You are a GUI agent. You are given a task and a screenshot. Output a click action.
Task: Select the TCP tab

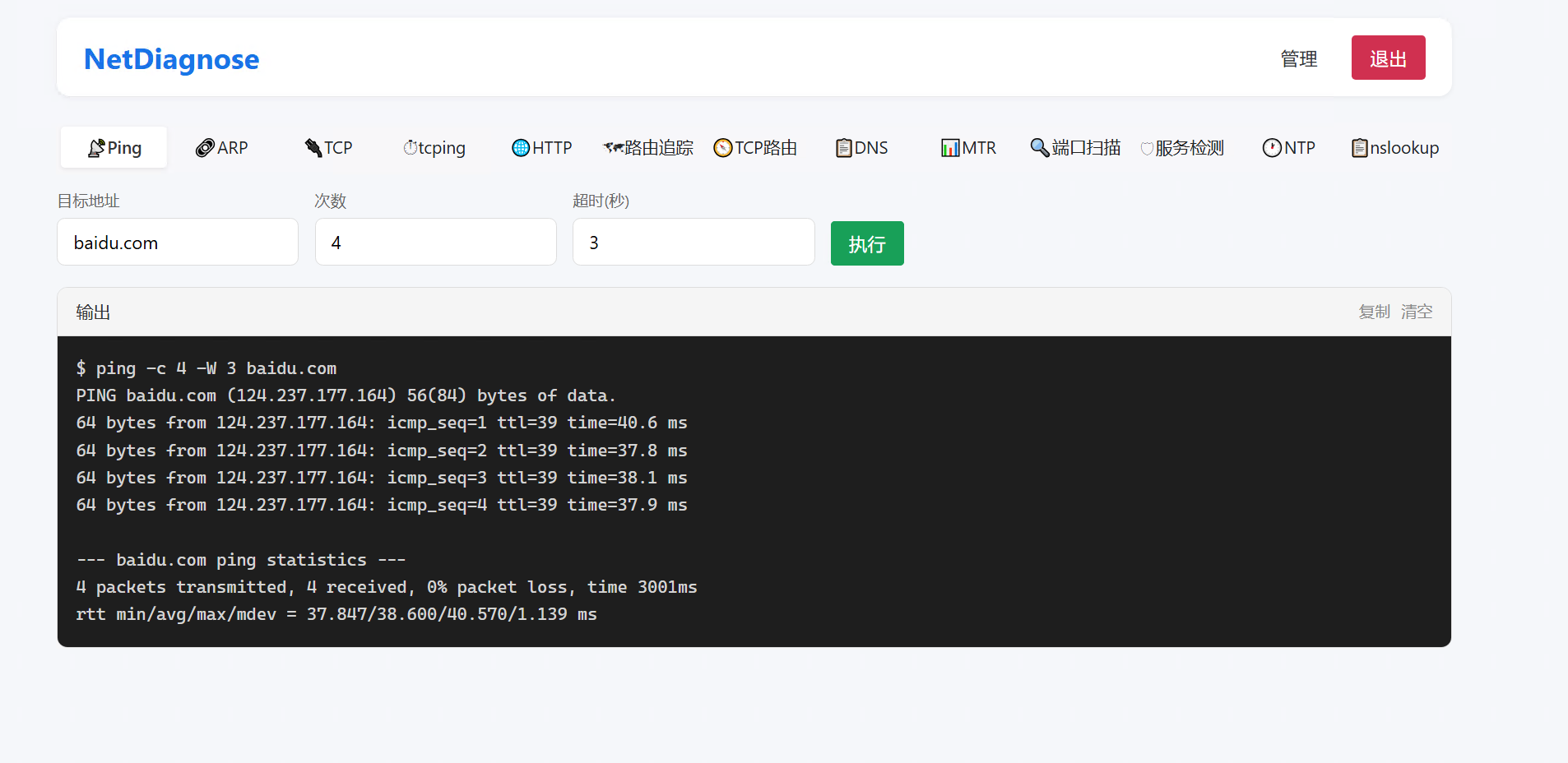[x=328, y=148]
